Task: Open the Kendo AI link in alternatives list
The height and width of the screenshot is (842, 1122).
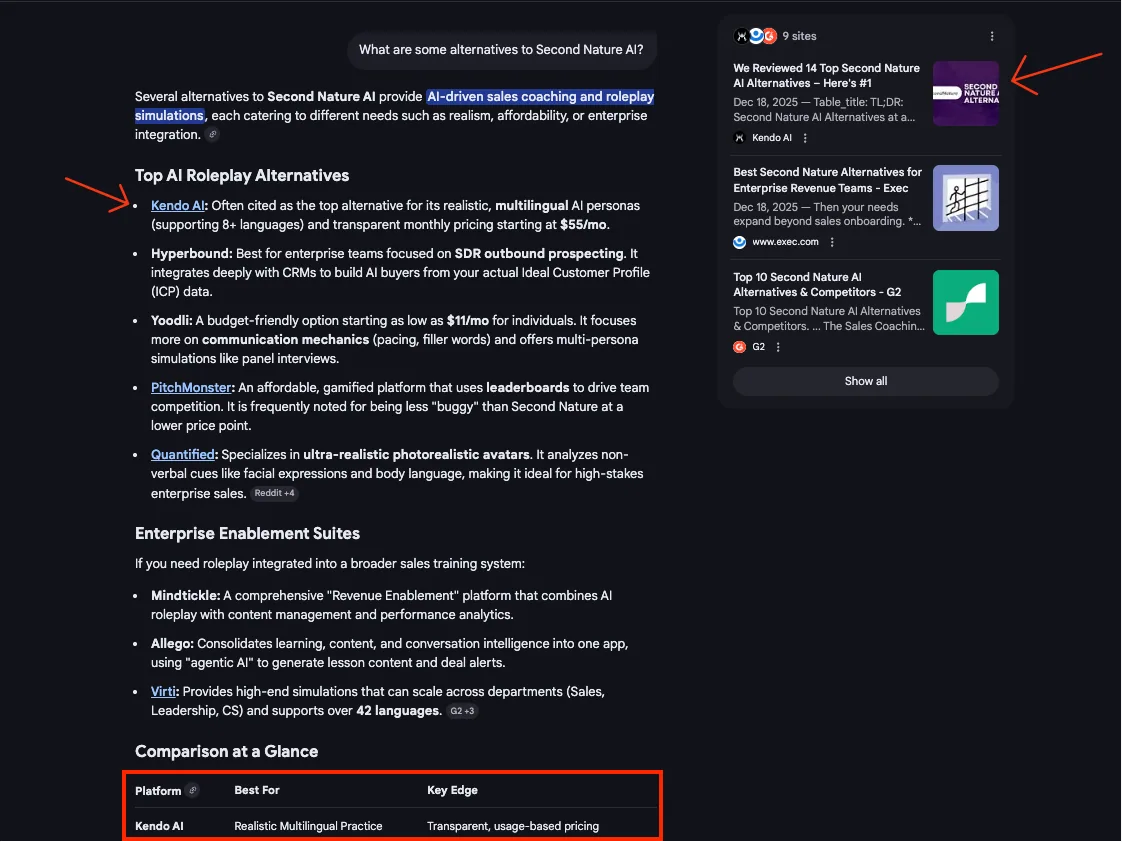Action: tap(177, 206)
